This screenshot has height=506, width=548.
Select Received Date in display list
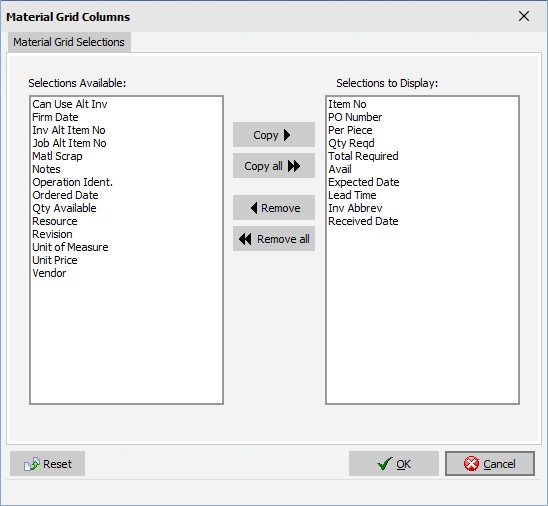(363, 221)
